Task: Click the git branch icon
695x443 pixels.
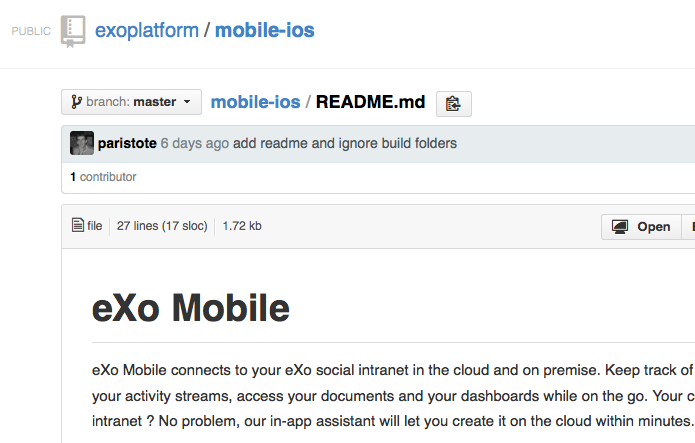Action: pyautogui.click(x=77, y=102)
